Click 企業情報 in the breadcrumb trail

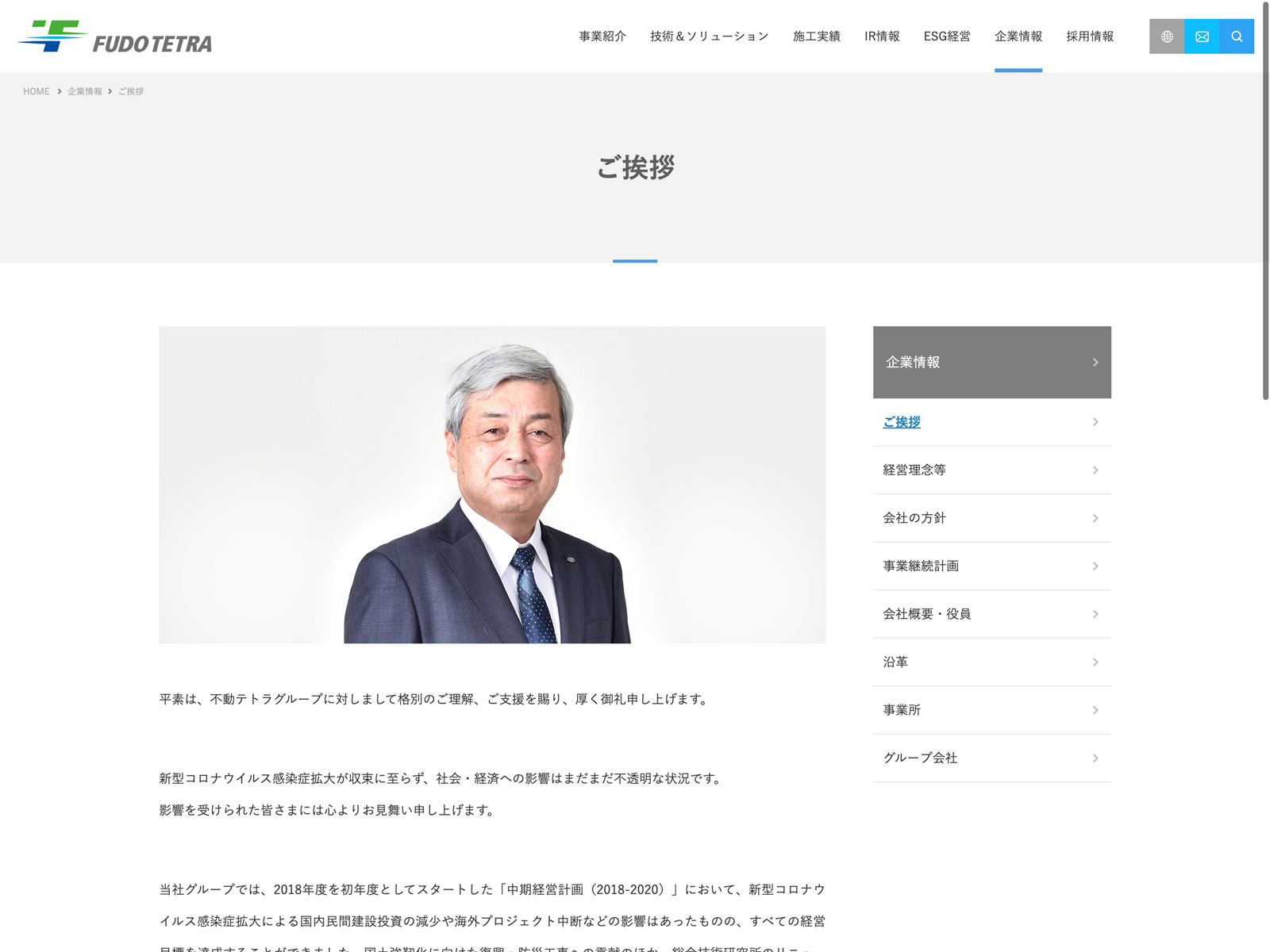(85, 91)
